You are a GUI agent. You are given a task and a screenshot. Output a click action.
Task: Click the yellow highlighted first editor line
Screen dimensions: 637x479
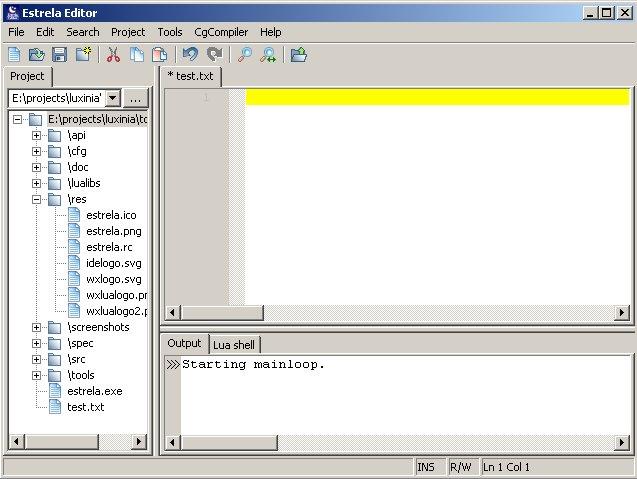pos(436,97)
